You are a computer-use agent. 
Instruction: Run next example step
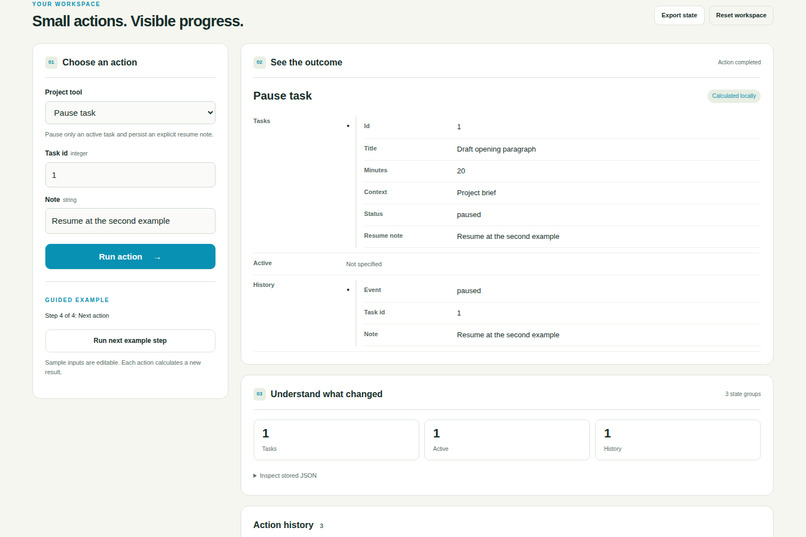click(x=130, y=341)
